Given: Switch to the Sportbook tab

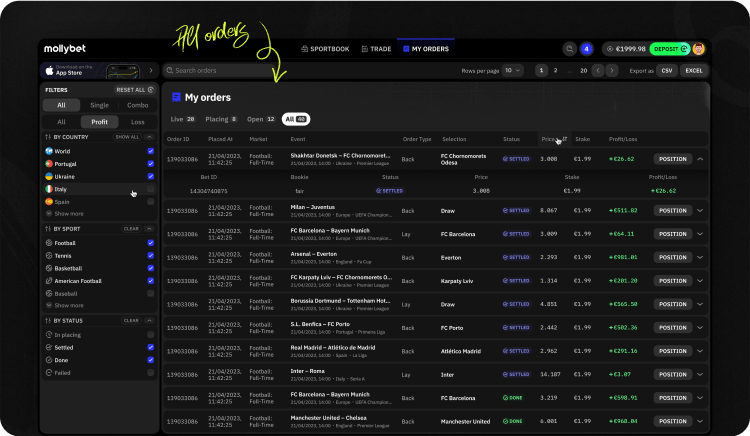Looking at the screenshot, I should tap(323, 48).
